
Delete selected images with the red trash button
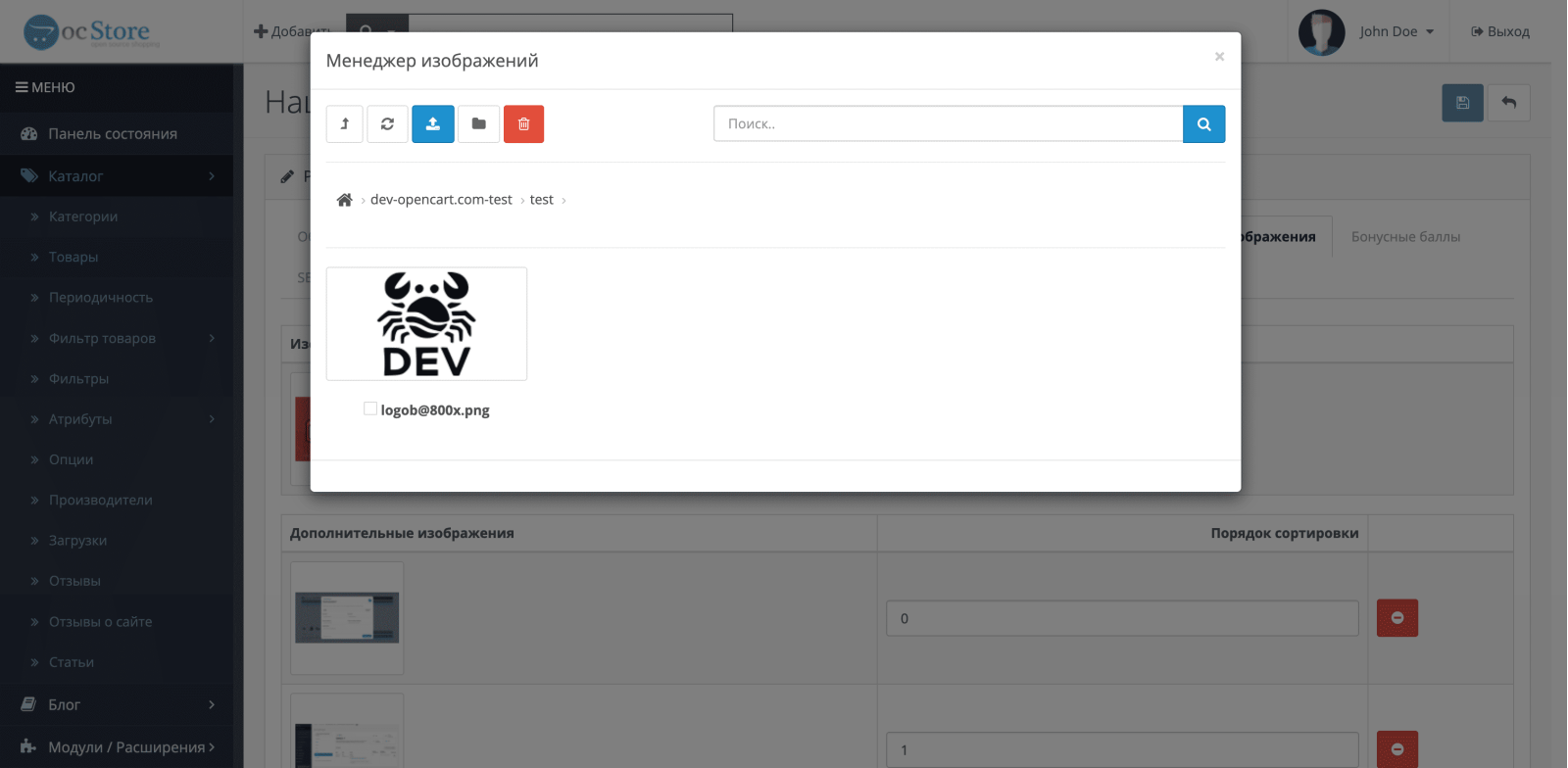pyautogui.click(x=524, y=124)
